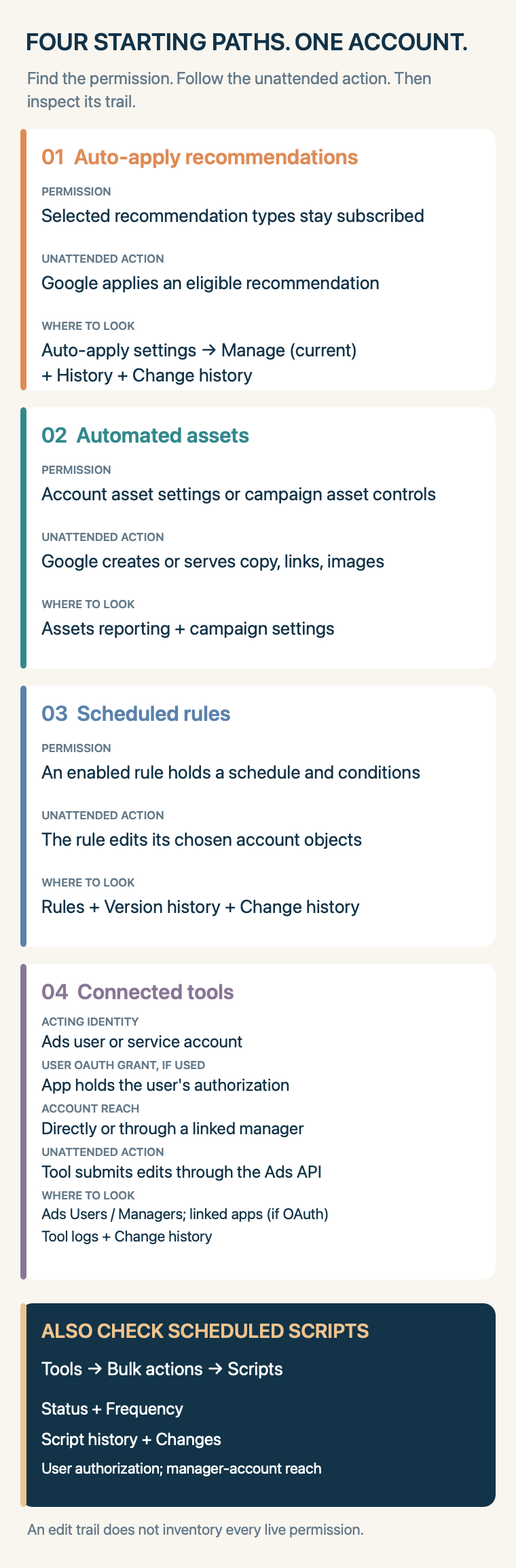
Task: Click the heading 'ALSO CHECK SCHEDULED SCRIPTS'
Action: [x=205, y=1331]
